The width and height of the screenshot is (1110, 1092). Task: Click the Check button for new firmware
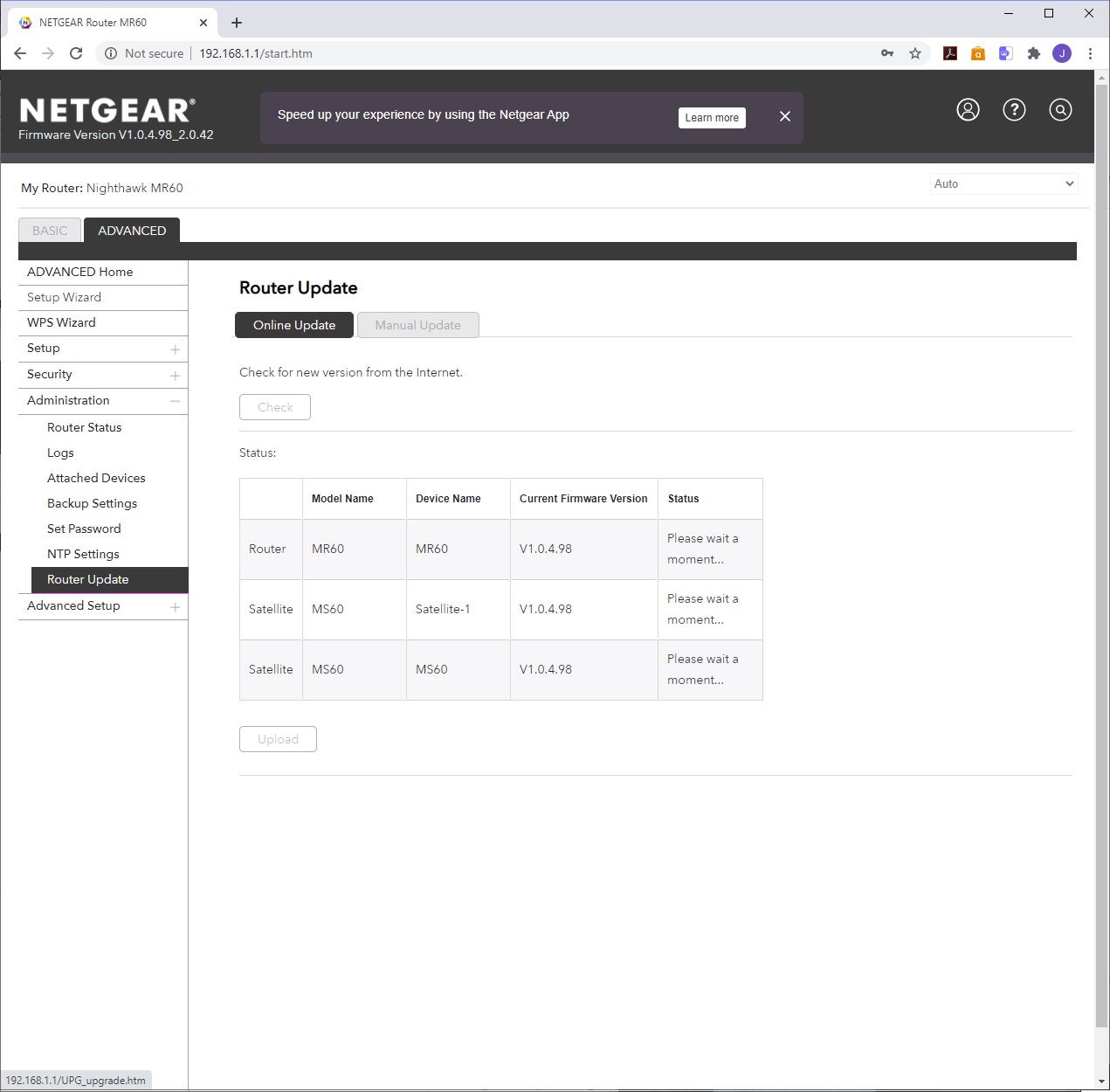275,407
